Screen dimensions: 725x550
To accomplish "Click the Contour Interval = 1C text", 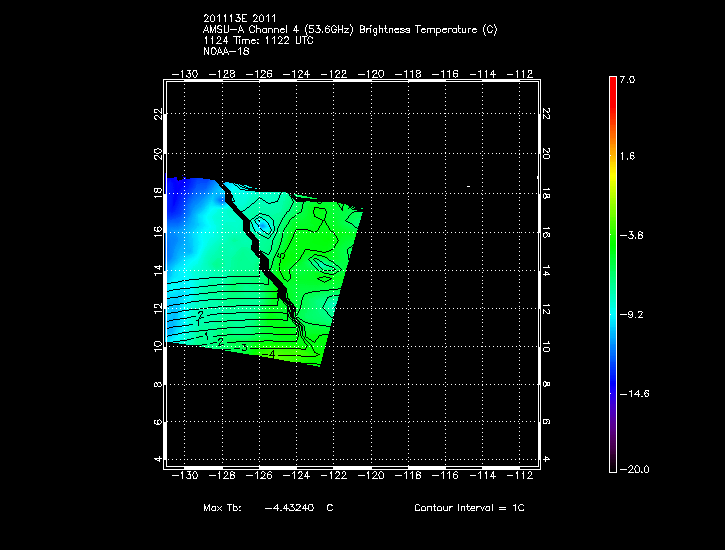I will tap(469, 508).
